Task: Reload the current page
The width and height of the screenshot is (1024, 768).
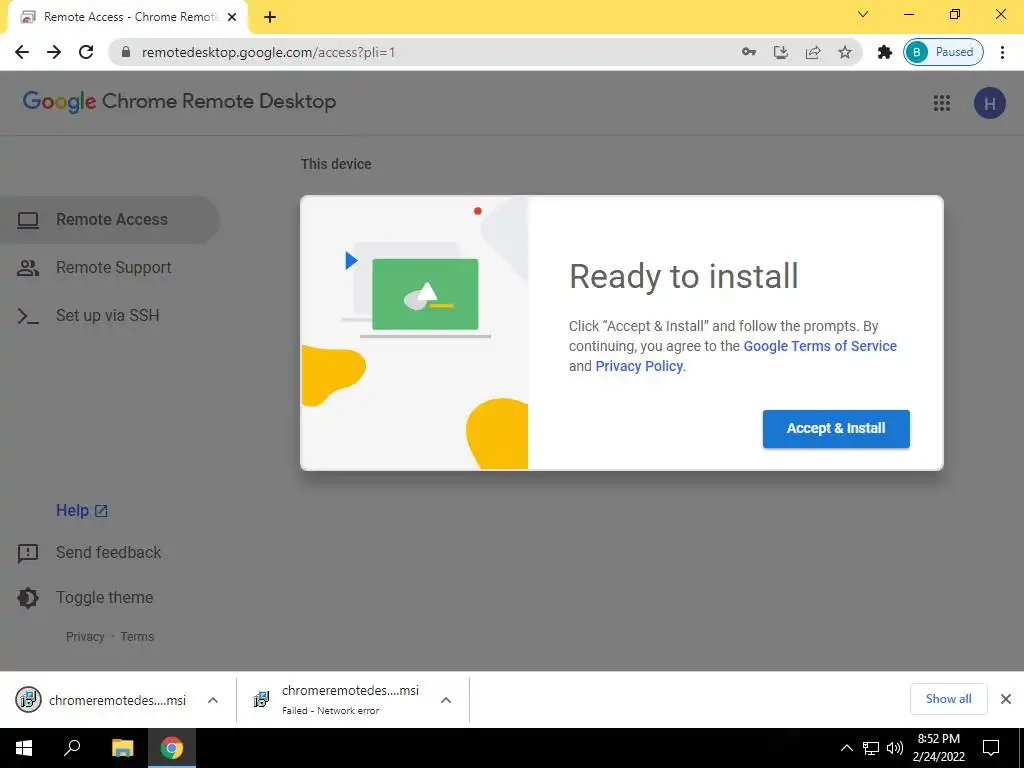Action: [x=86, y=52]
